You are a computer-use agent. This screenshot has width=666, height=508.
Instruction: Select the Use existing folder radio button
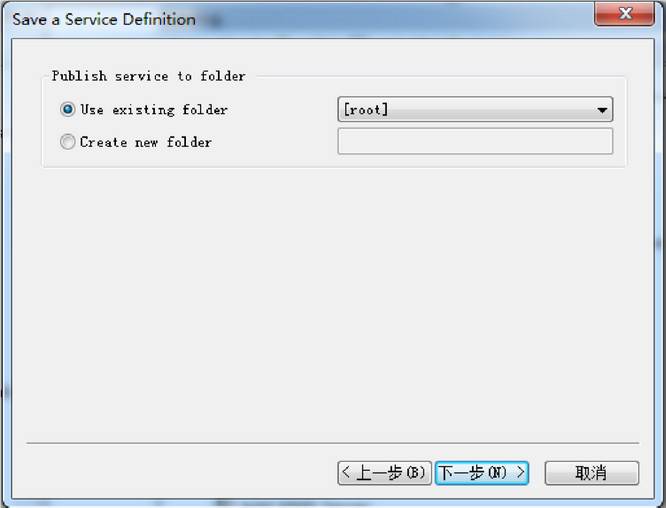click(68, 110)
